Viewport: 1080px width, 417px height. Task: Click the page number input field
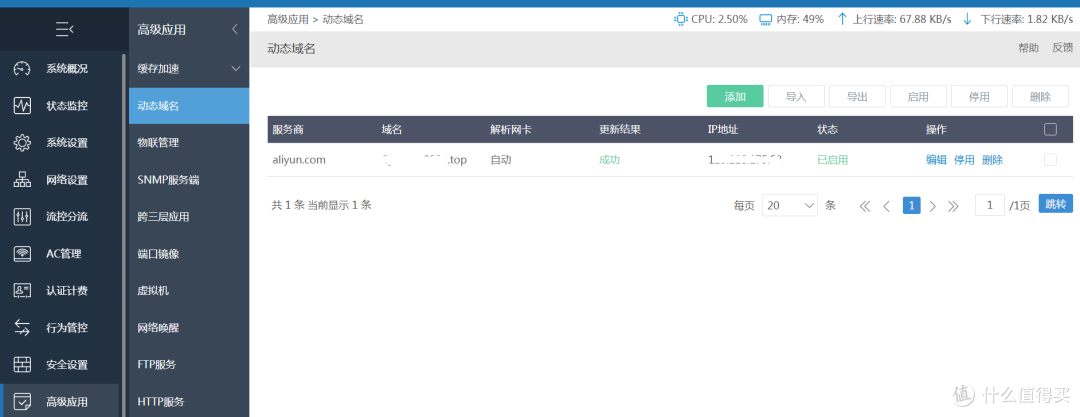coord(989,205)
